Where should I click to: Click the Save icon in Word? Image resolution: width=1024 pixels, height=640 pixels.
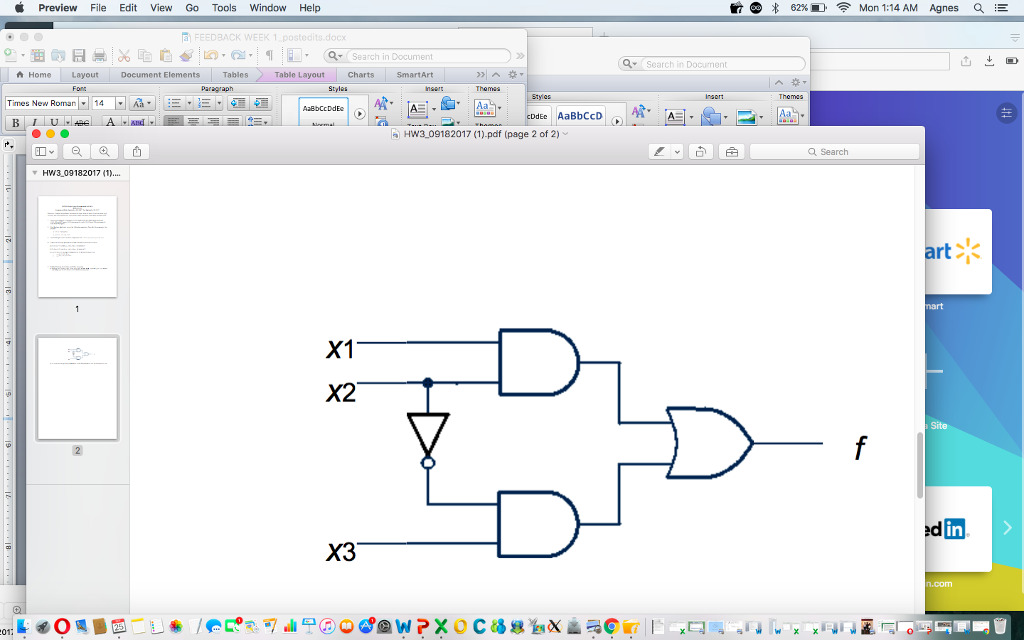pyautogui.click(x=80, y=55)
